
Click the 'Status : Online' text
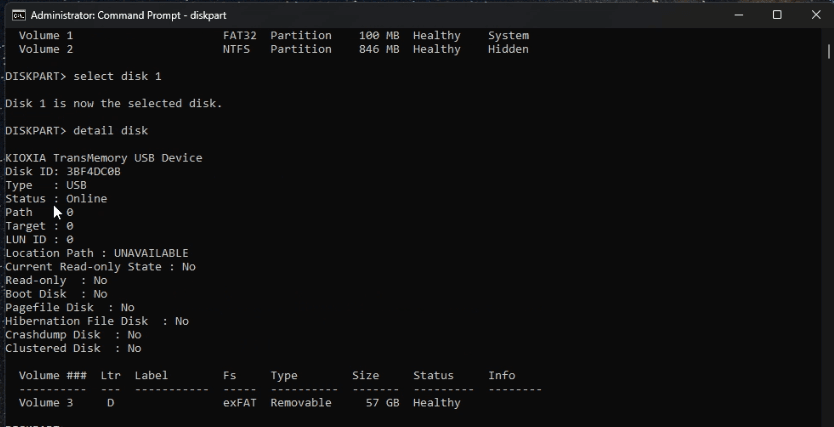[56, 199]
